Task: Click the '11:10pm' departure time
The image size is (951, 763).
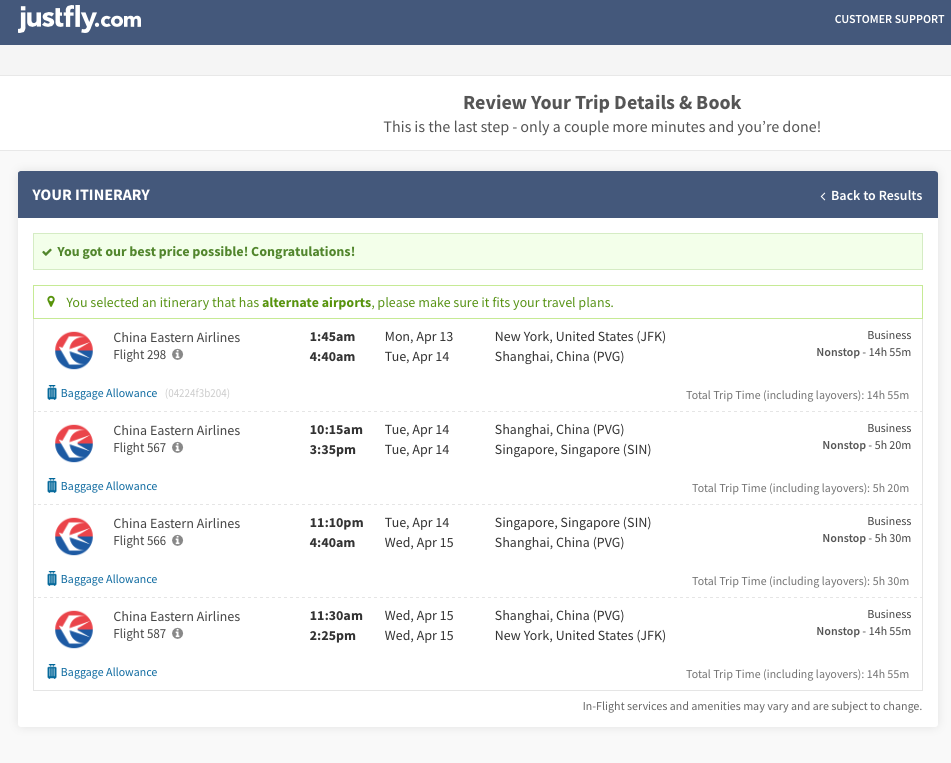Action: (x=337, y=522)
